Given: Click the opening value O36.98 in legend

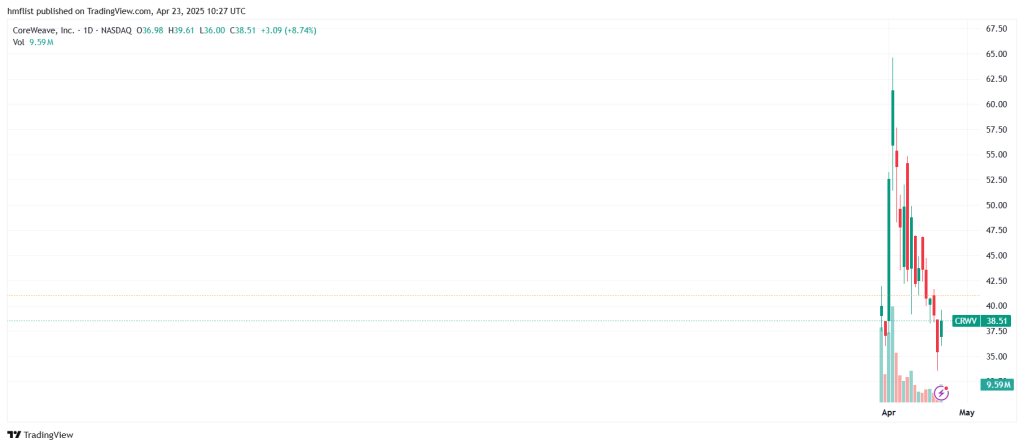Looking at the screenshot, I should click(x=152, y=30).
